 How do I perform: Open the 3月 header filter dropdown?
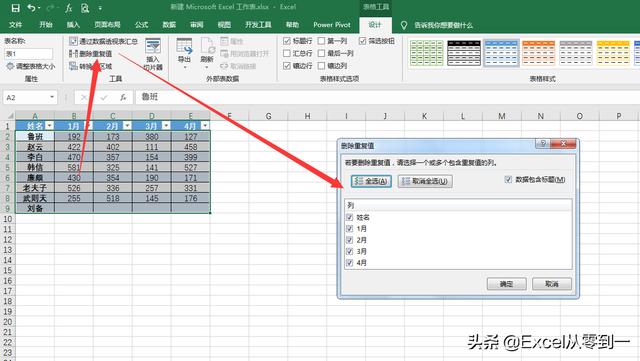click(x=166, y=125)
